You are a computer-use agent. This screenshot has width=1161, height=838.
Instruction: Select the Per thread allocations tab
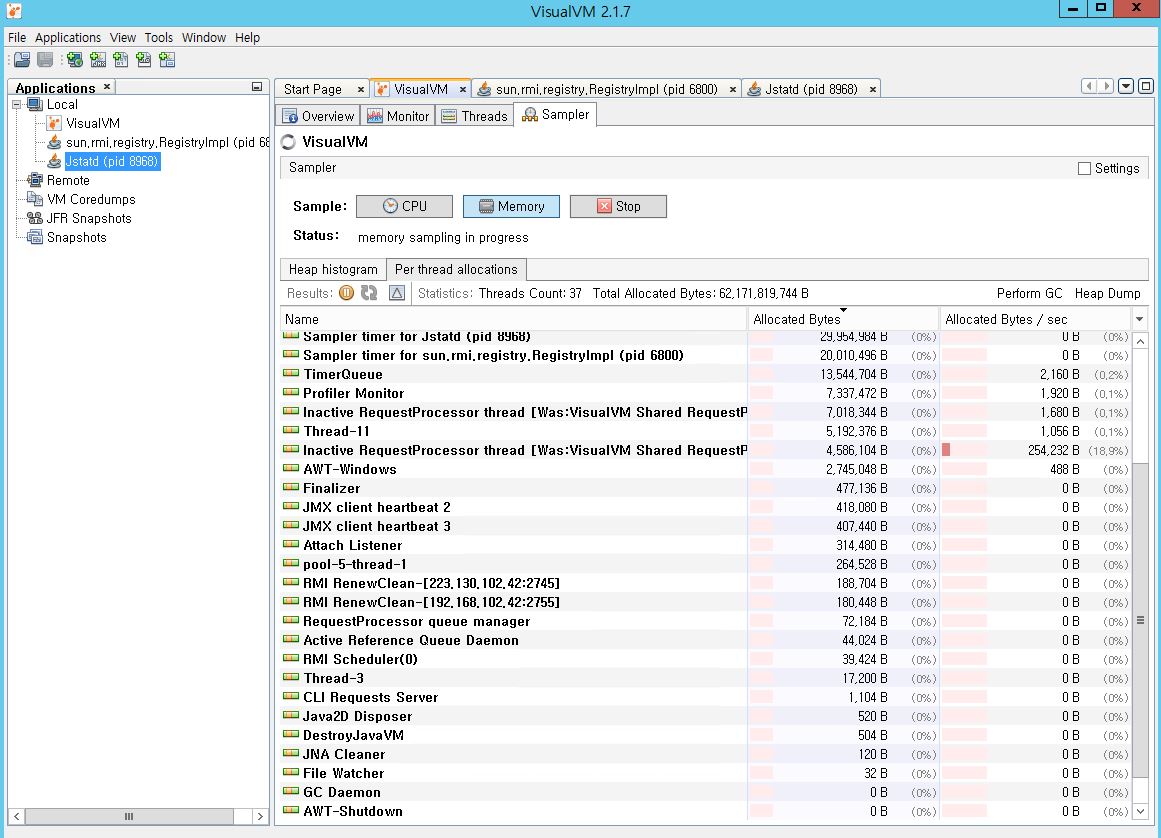click(x=456, y=269)
